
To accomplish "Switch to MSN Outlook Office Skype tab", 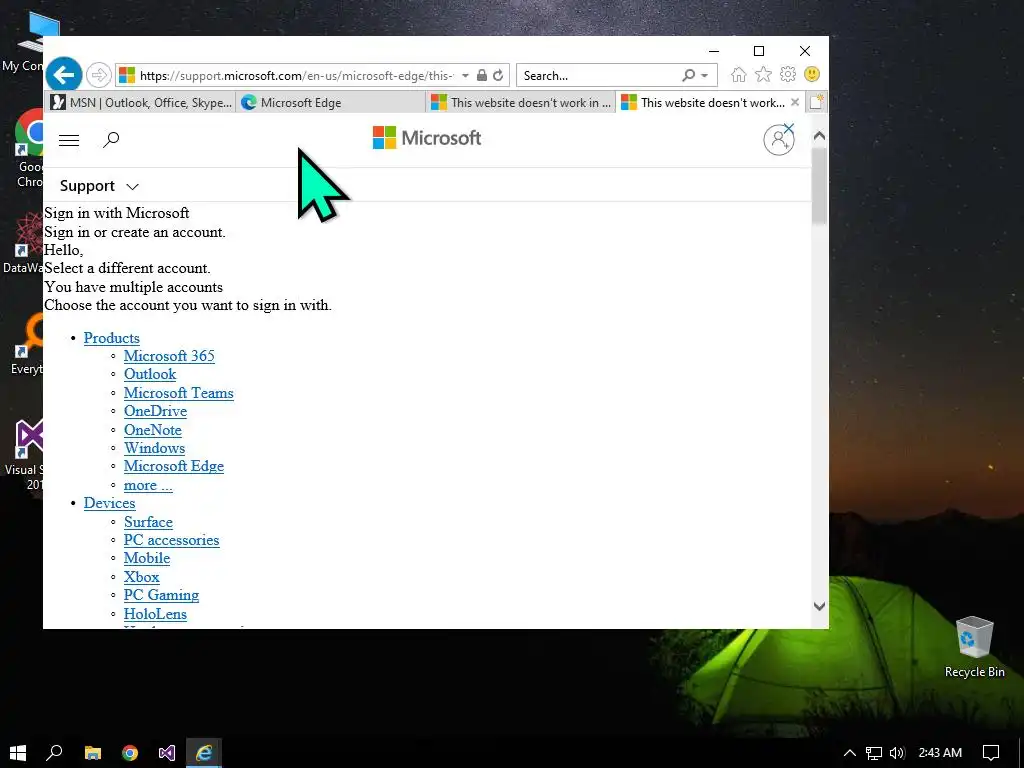I will click(x=141, y=103).
